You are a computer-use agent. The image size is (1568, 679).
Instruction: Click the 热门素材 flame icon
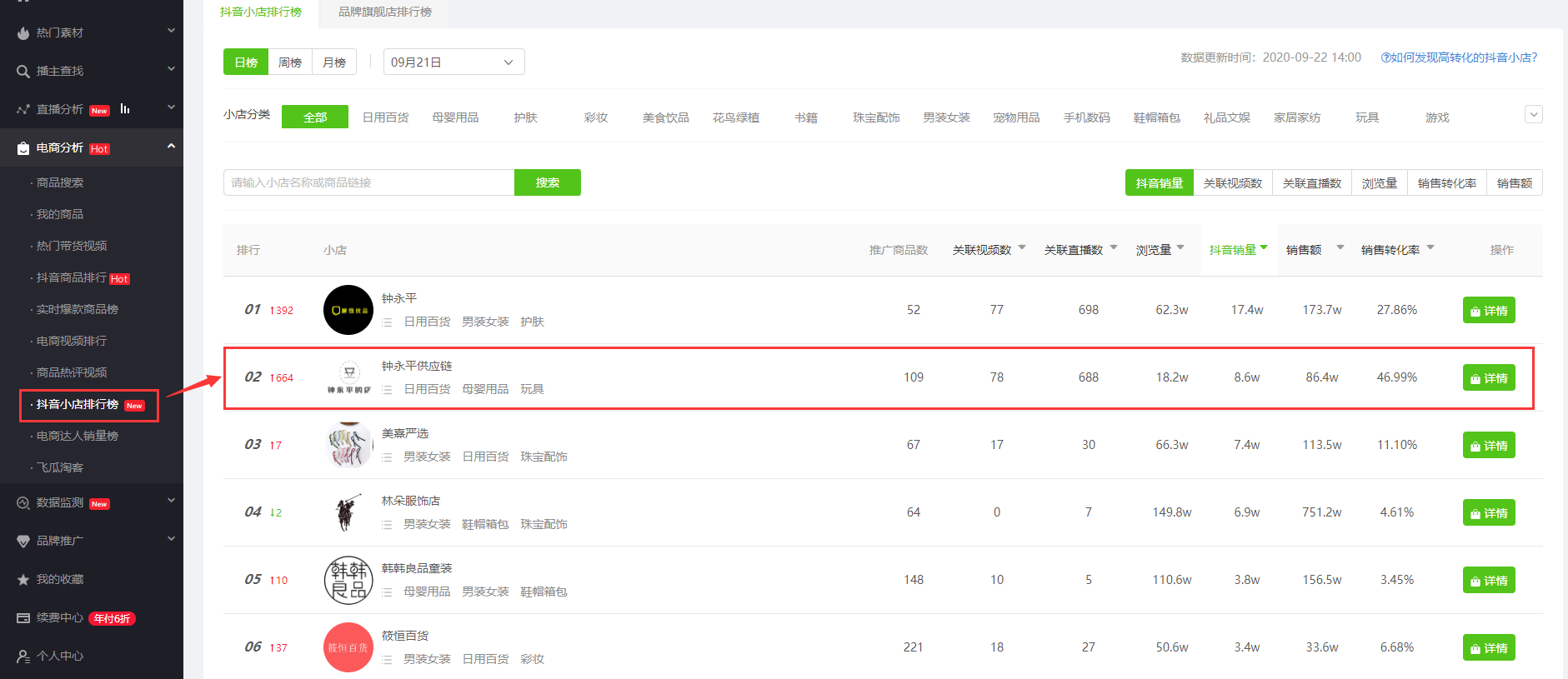23,32
